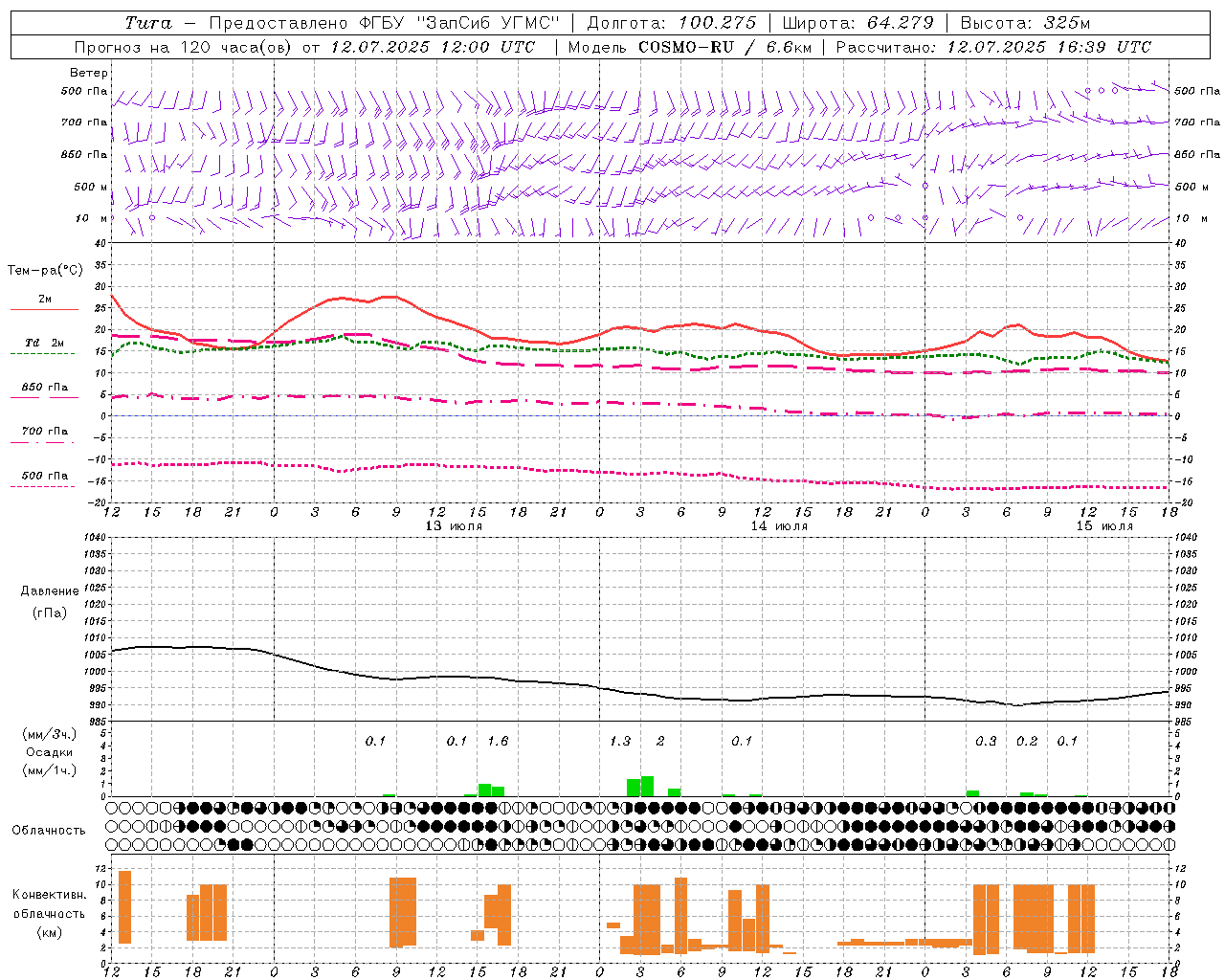Click the station name "Tura" in header
The width and height of the screenshot is (1225, 980).
coord(148,23)
